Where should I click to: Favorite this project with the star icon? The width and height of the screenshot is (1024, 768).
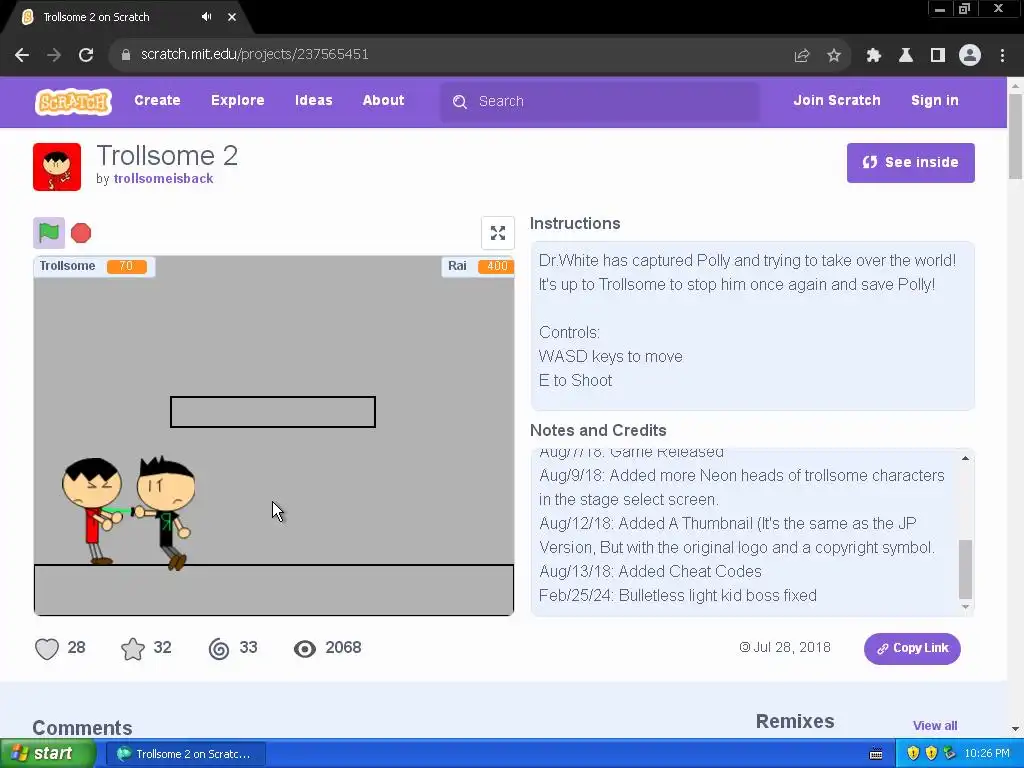point(133,648)
